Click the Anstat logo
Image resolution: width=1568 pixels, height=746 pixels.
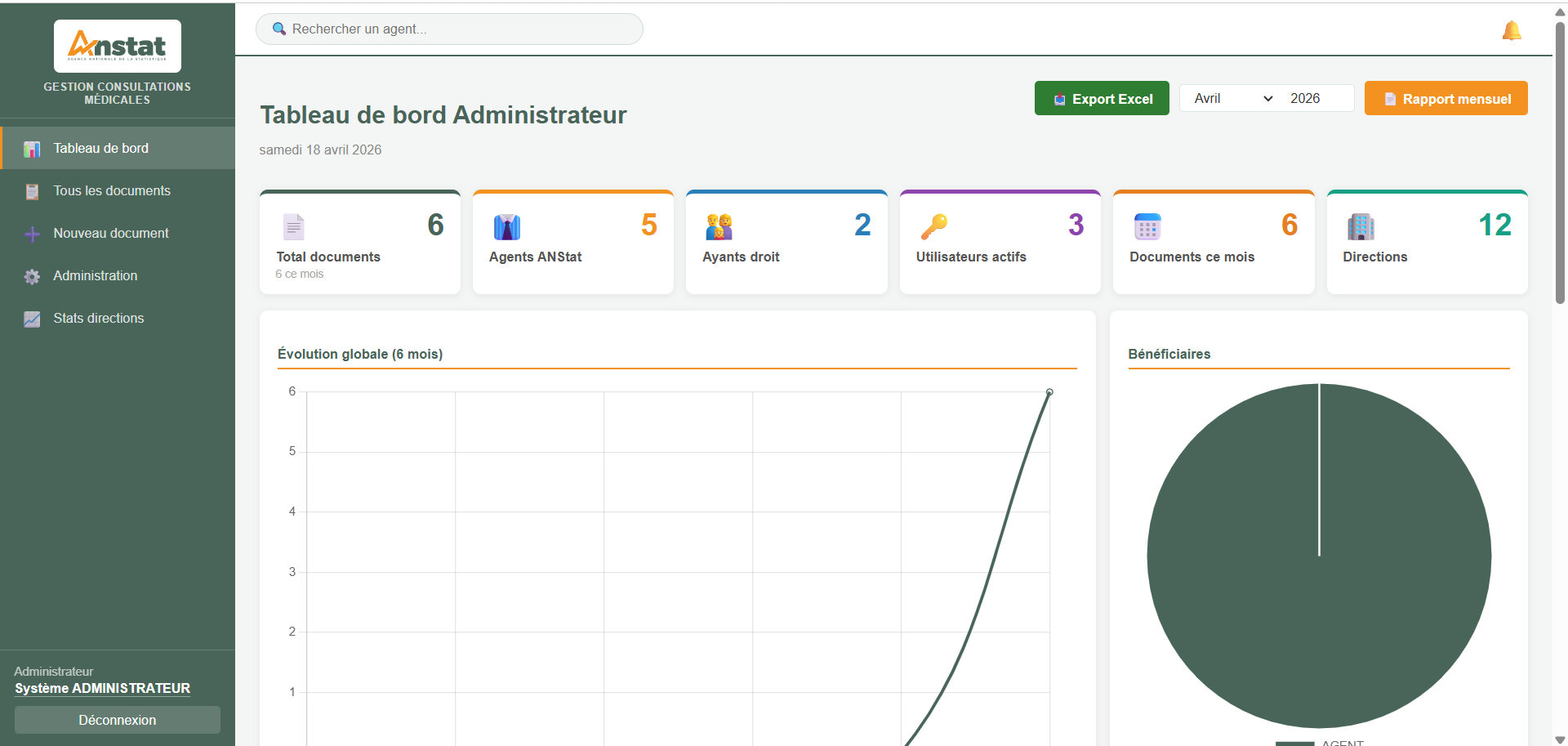pos(118,46)
